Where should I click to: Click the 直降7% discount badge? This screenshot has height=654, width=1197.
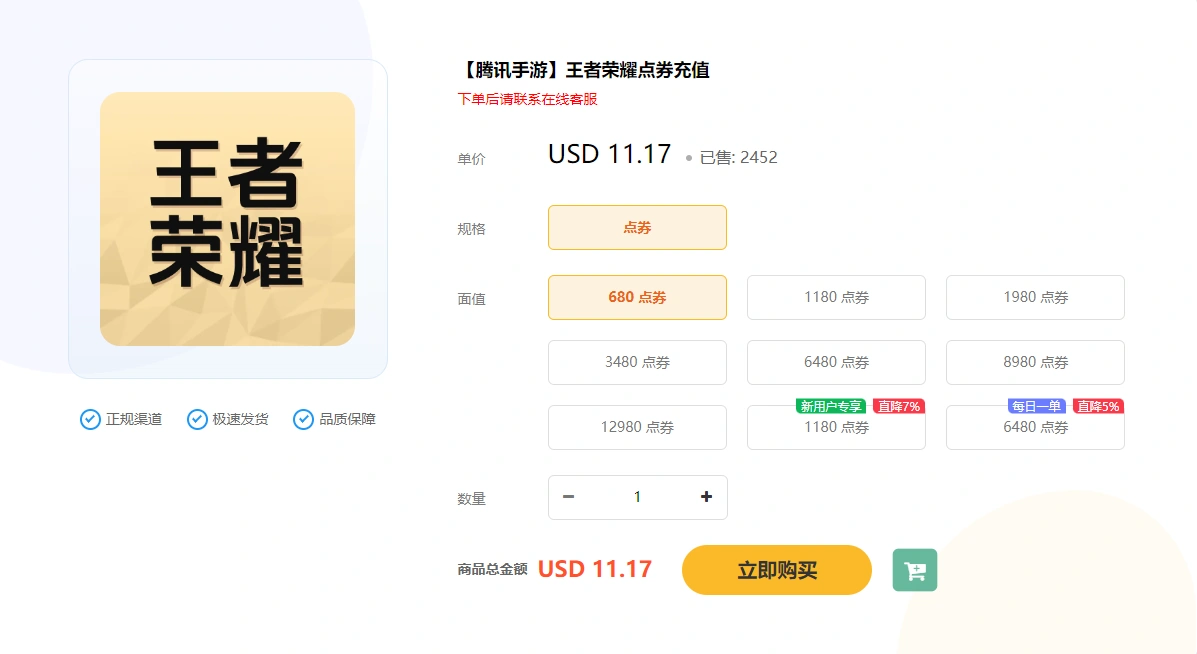899,407
